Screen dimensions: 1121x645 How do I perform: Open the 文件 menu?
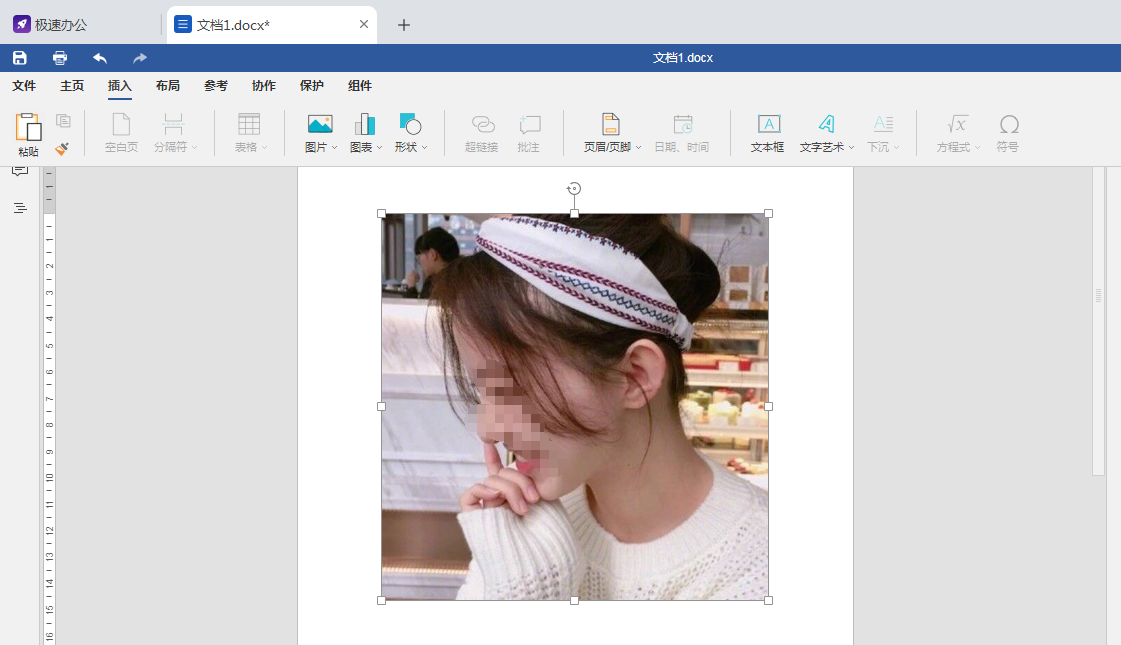(x=24, y=86)
